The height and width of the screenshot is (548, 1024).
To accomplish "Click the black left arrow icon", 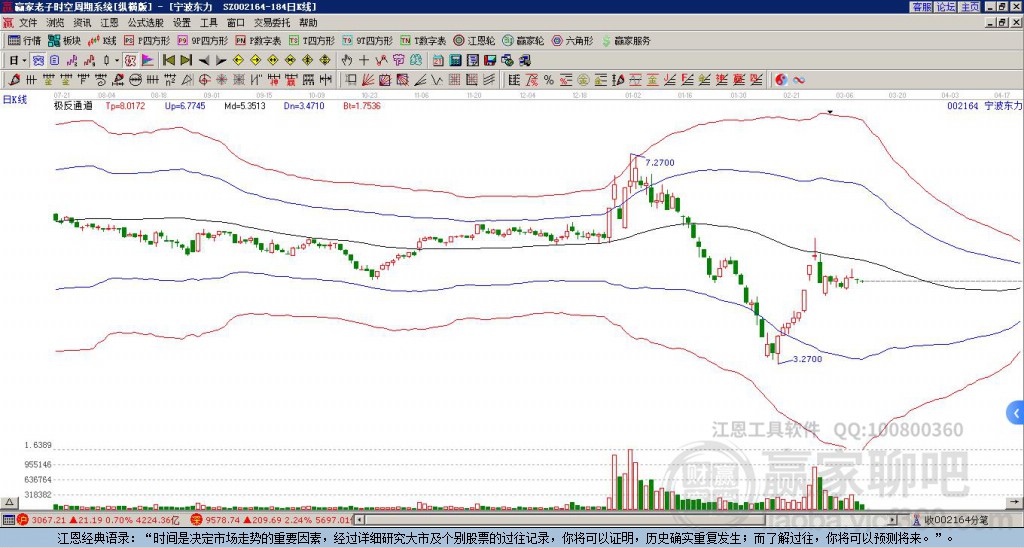I will [x=203, y=61].
